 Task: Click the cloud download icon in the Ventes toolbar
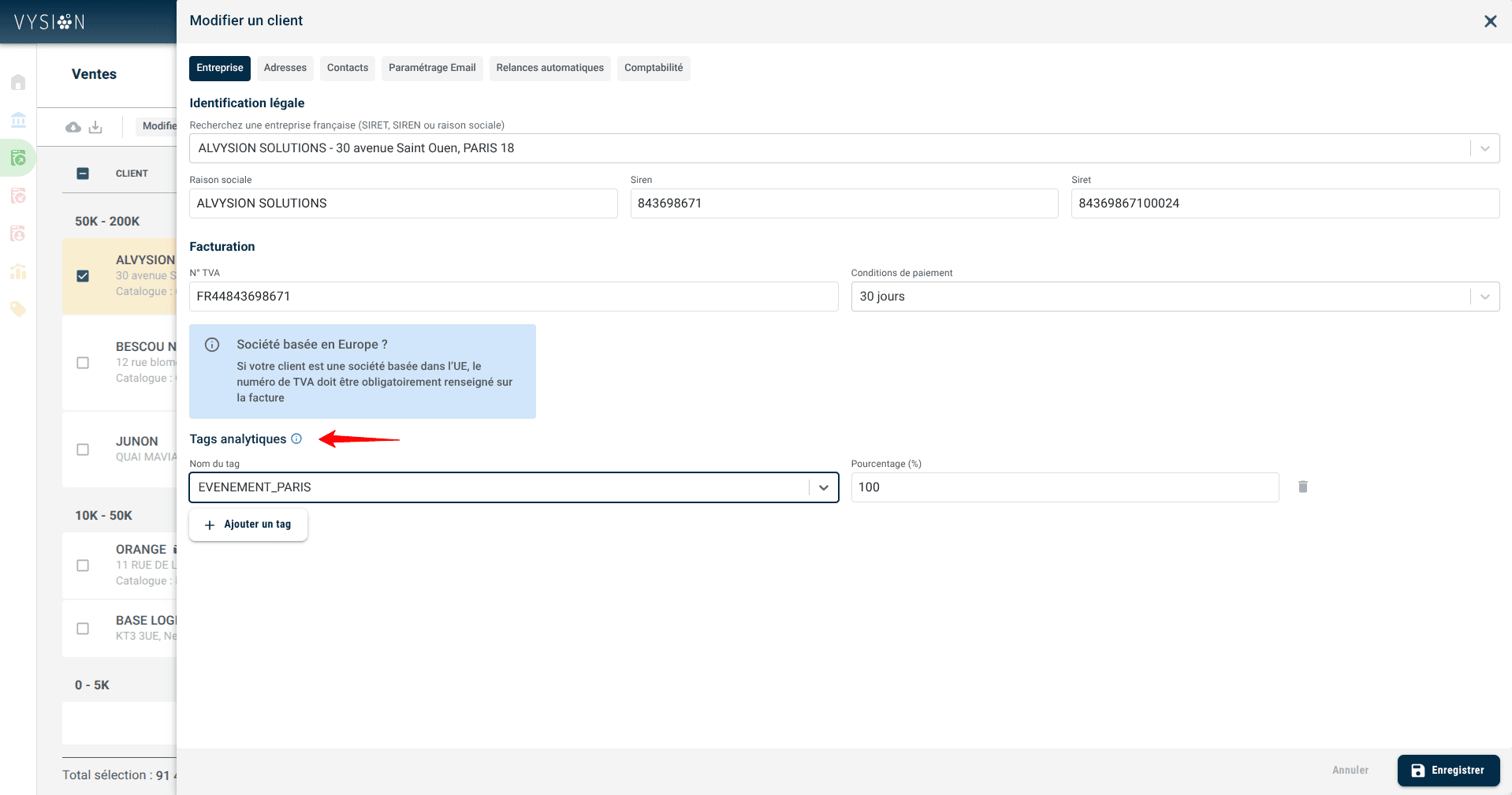(x=73, y=127)
